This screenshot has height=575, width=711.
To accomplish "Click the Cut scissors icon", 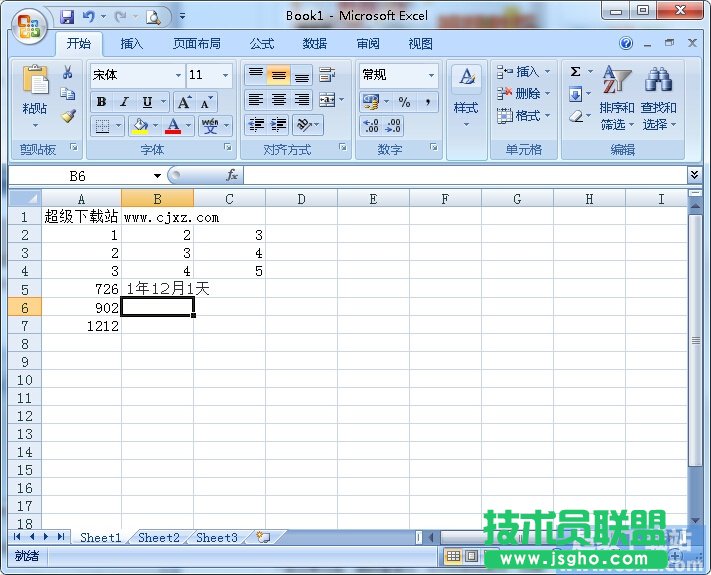I will tap(68, 73).
